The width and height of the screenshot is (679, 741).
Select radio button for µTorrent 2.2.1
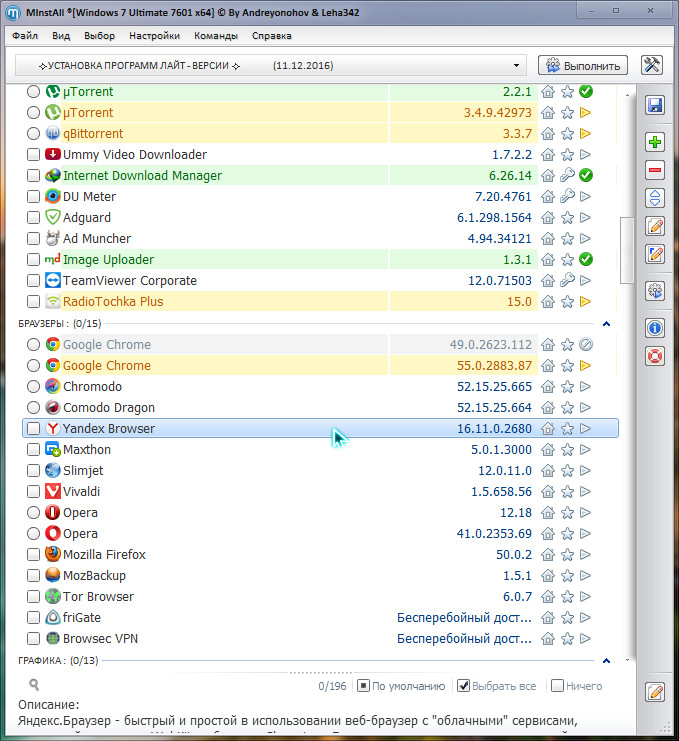point(33,91)
